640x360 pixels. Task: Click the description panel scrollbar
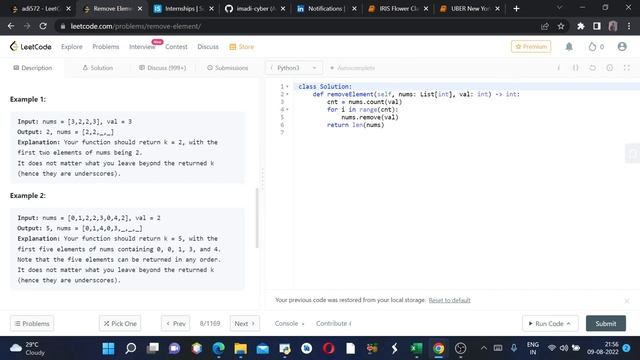(257, 218)
